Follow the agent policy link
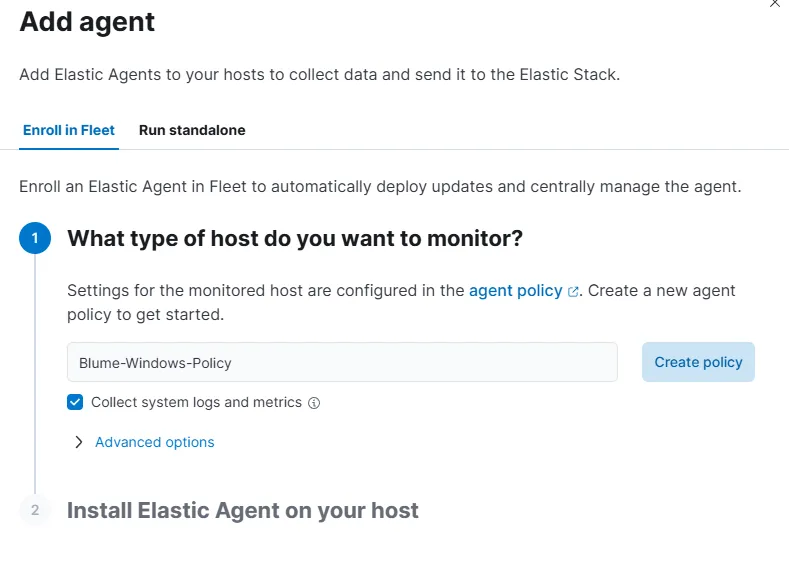Screen dimensions: 789x571 pos(515,290)
